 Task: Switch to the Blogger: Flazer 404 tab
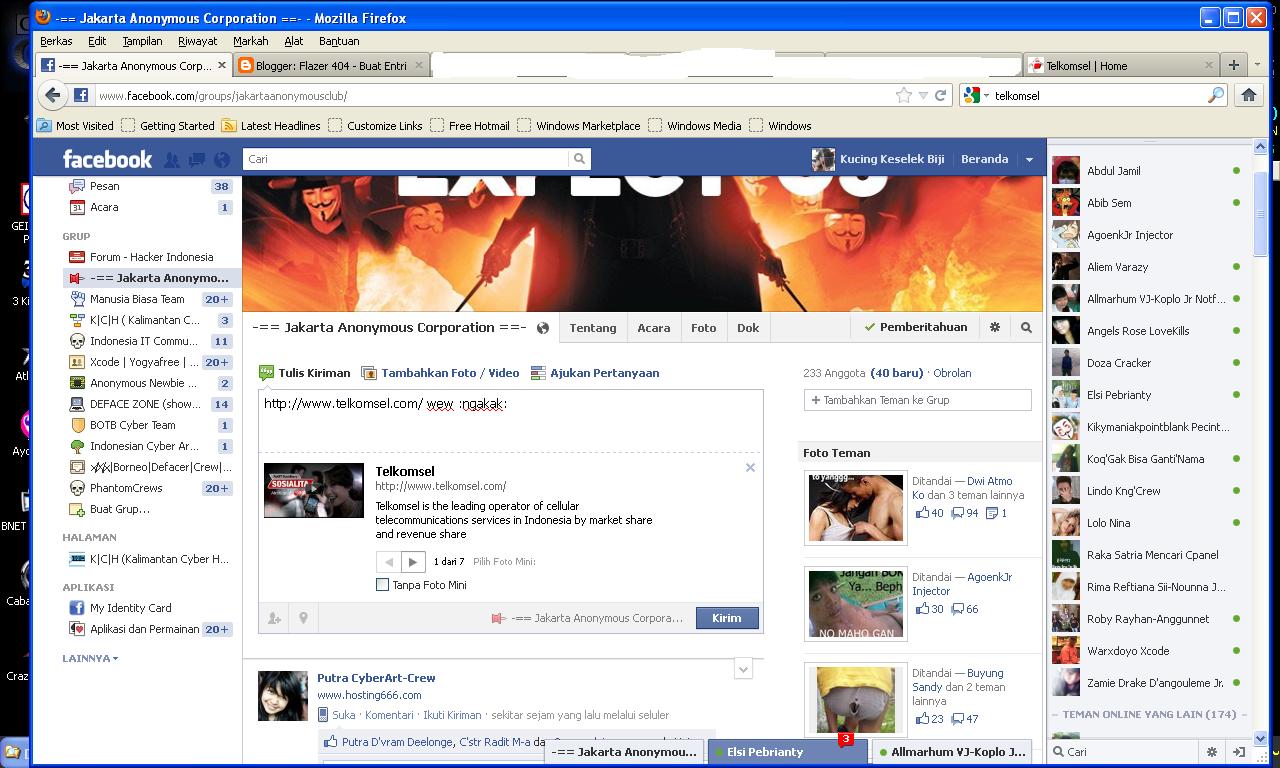coord(332,65)
